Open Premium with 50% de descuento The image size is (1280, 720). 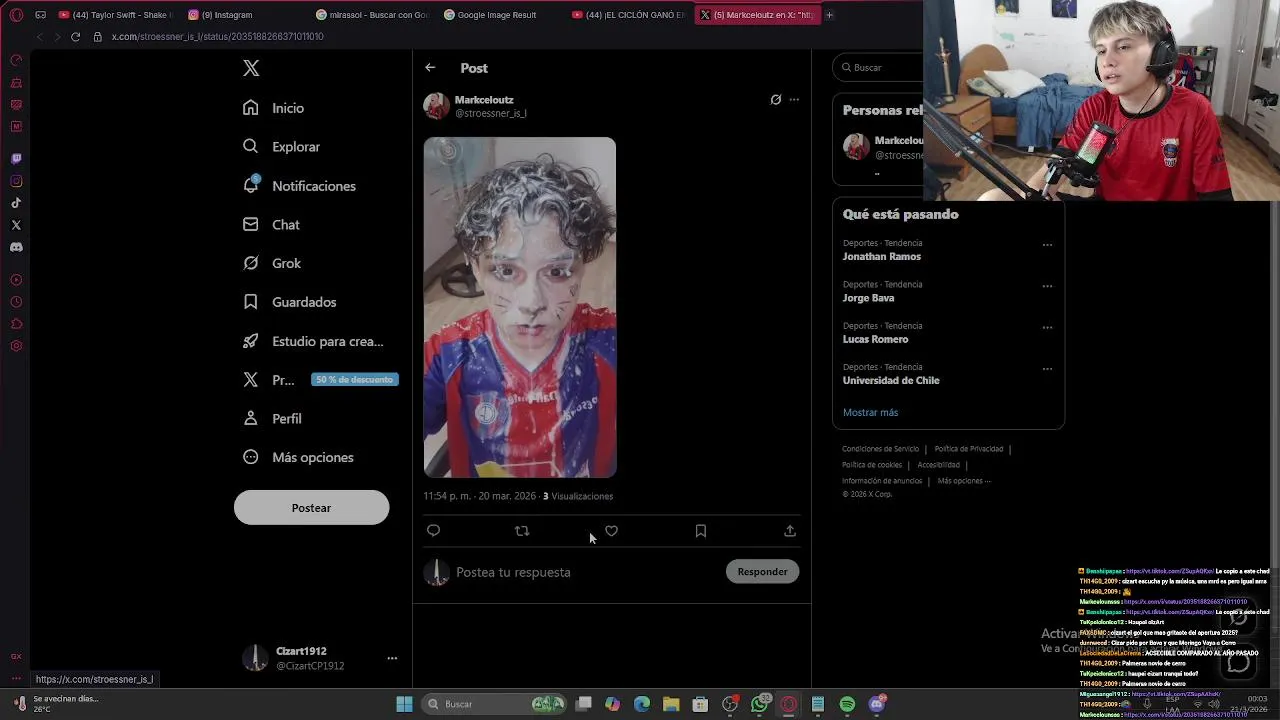[x=320, y=380]
